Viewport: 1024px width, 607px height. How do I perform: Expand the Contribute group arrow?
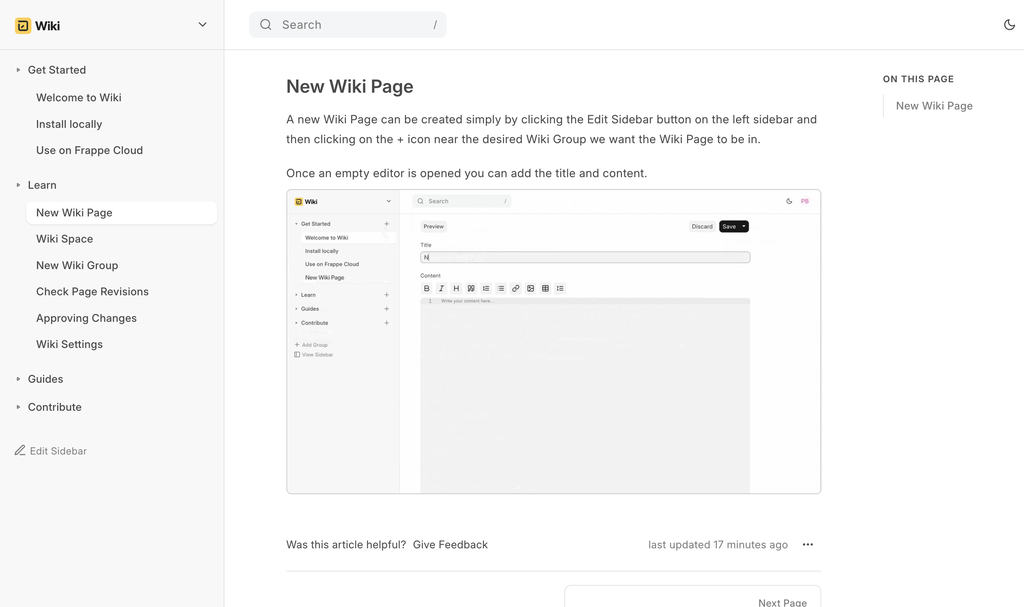click(18, 407)
